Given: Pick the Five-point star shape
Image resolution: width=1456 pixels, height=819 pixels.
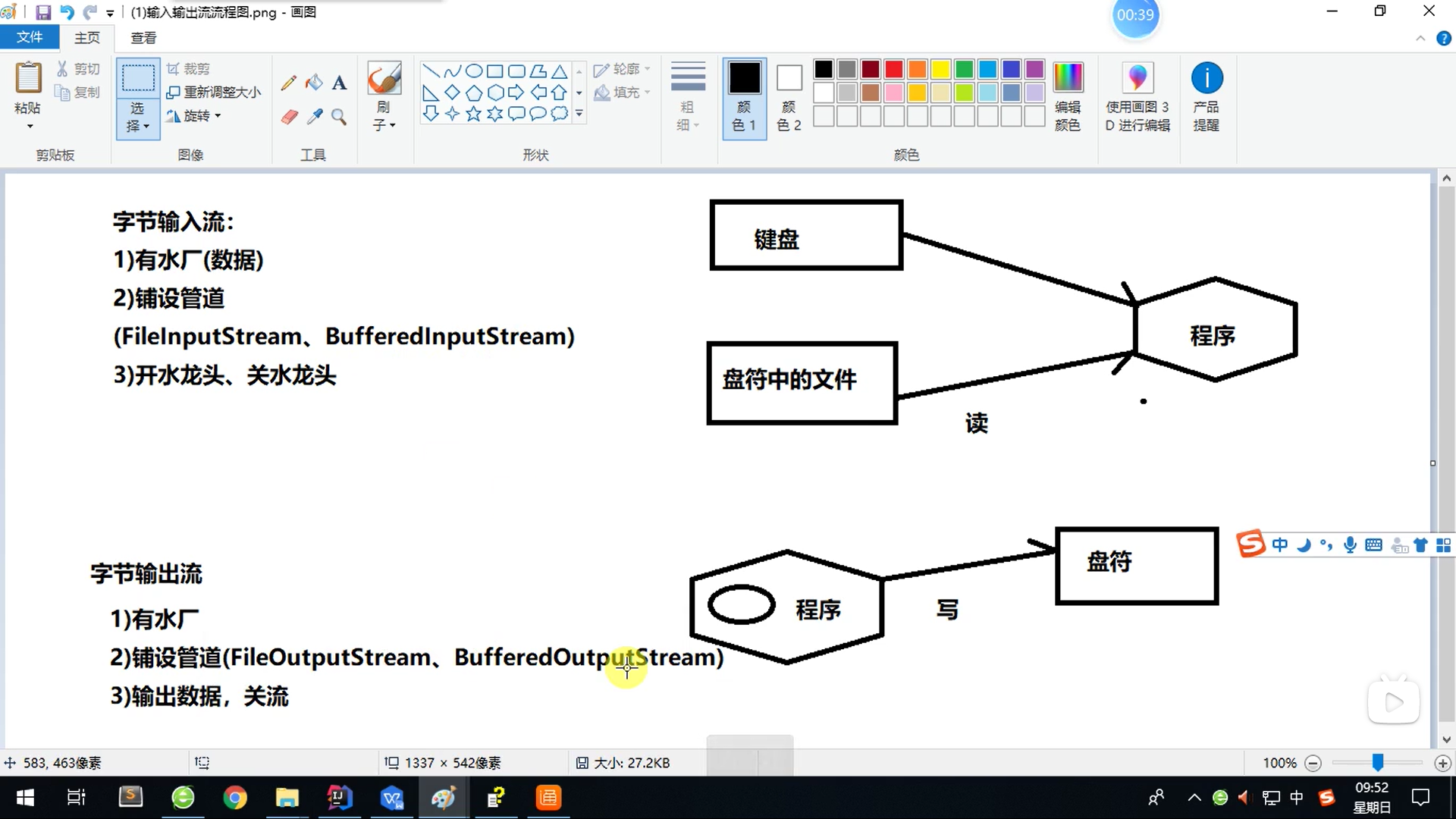Looking at the screenshot, I should [474, 114].
